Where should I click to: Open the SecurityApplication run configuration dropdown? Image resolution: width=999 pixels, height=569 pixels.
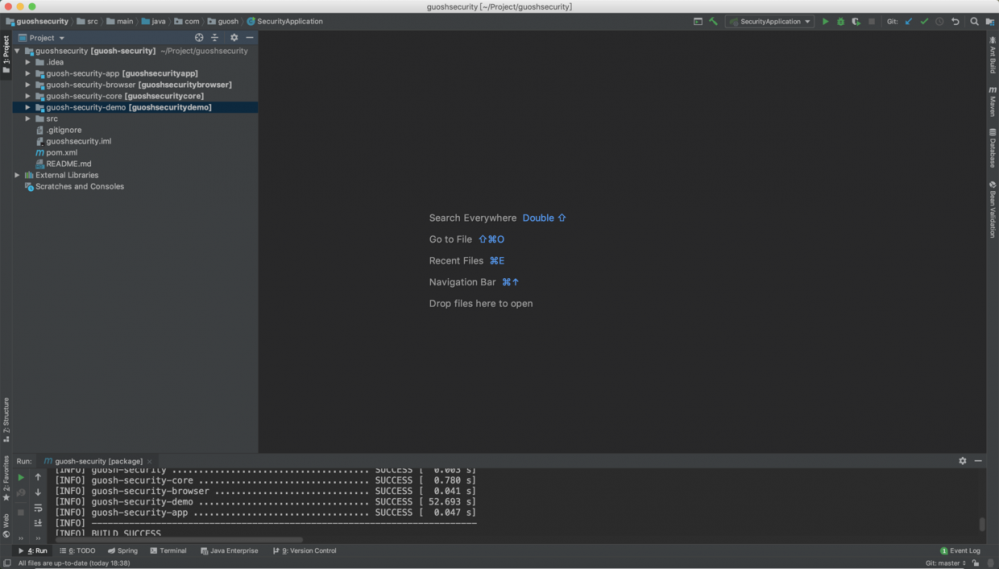coord(769,21)
